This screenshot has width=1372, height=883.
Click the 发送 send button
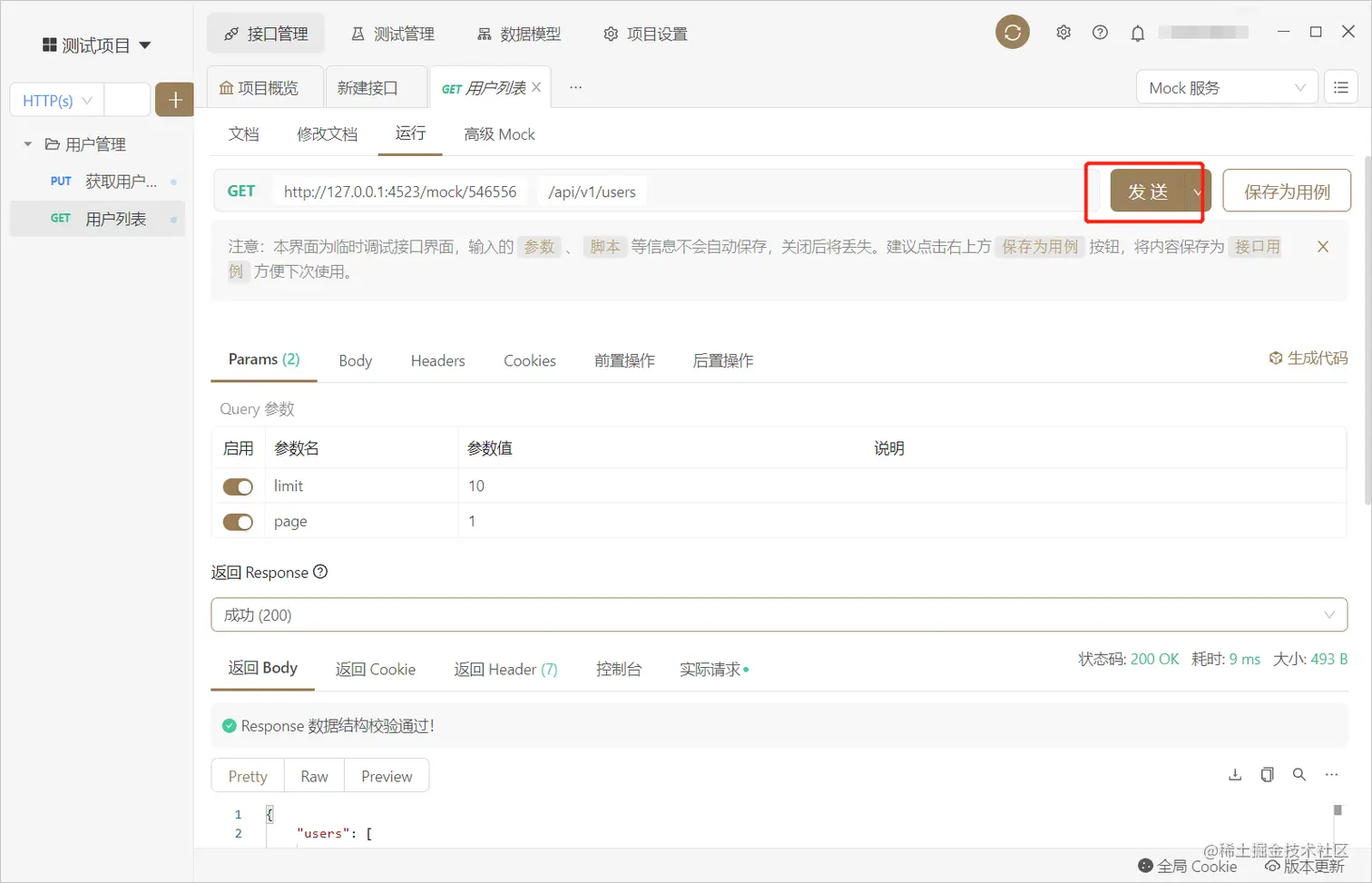pos(1148,191)
